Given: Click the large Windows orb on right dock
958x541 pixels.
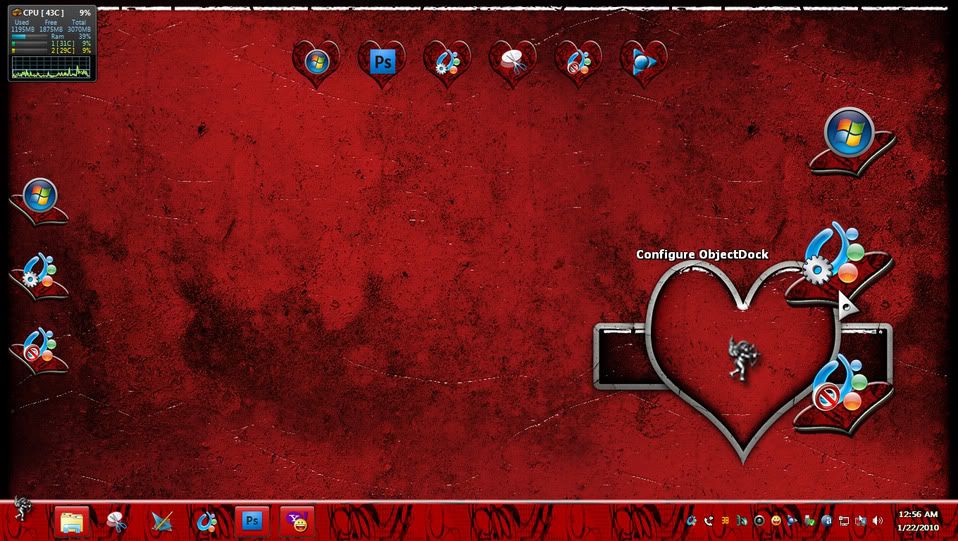Looking at the screenshot, I should coord(851,139).
